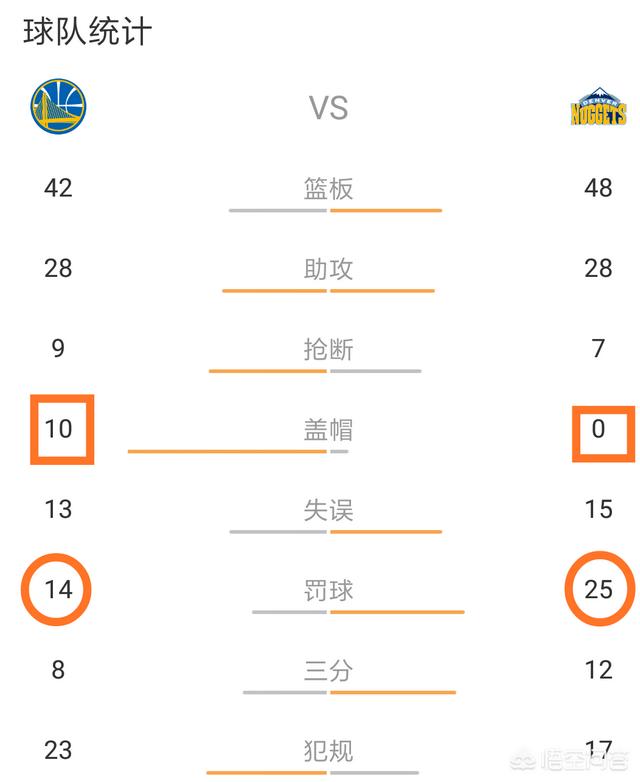Select the 三分 three-pointers stat label
Screen dimensions: 640x782
tap(328, 670)
